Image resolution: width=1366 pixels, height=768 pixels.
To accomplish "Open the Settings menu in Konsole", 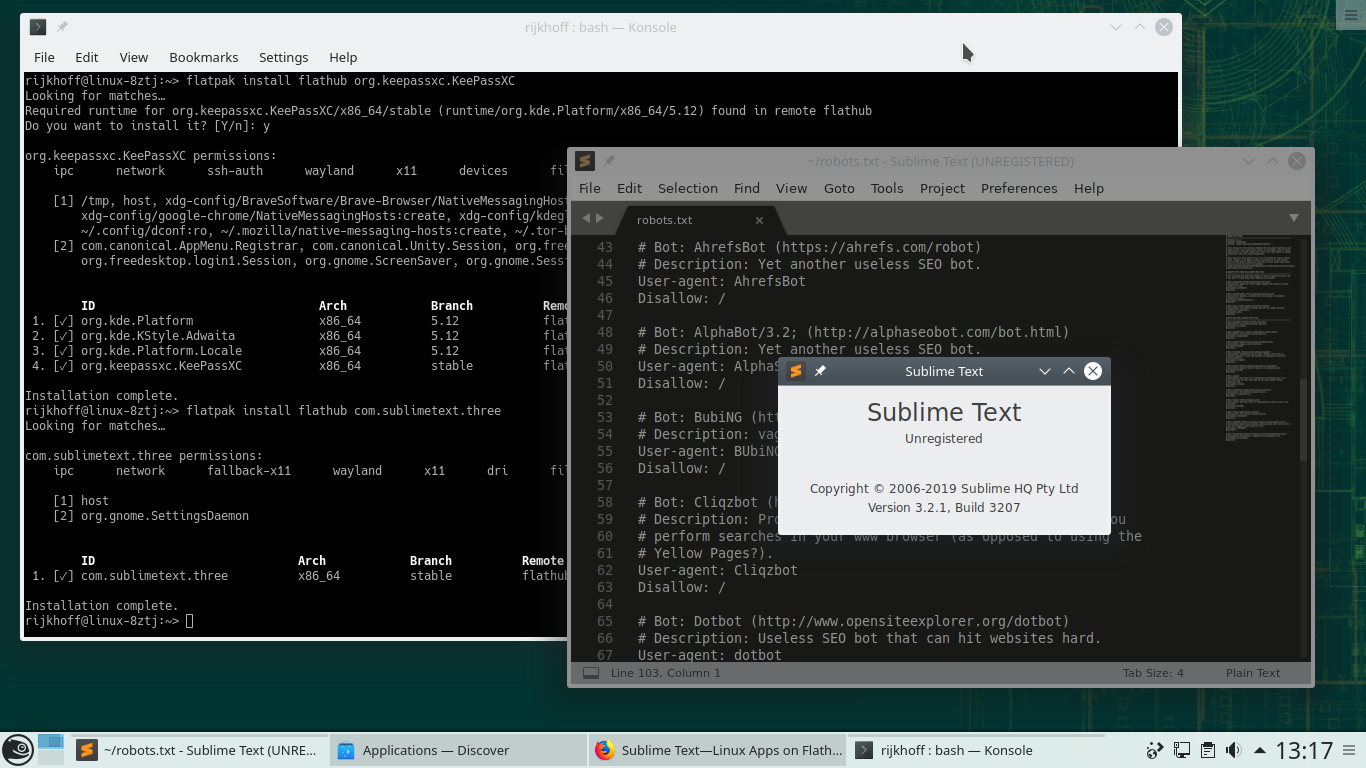I will (284, 57).
